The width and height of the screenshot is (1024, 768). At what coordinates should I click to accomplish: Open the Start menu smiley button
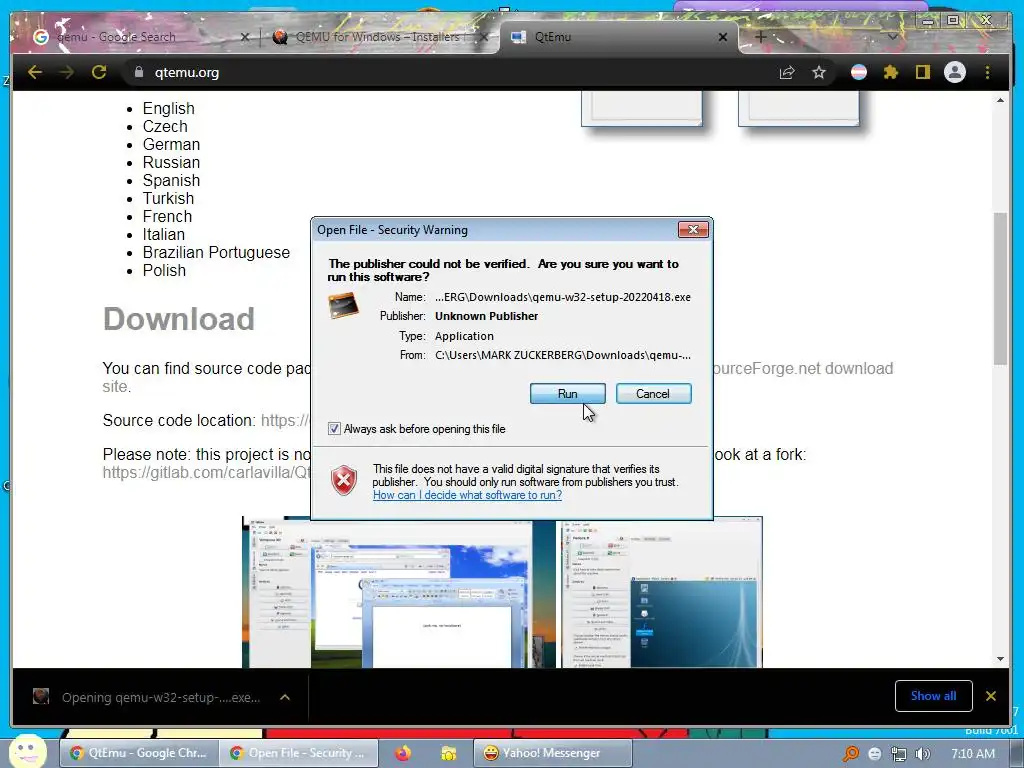click(27, 752)
